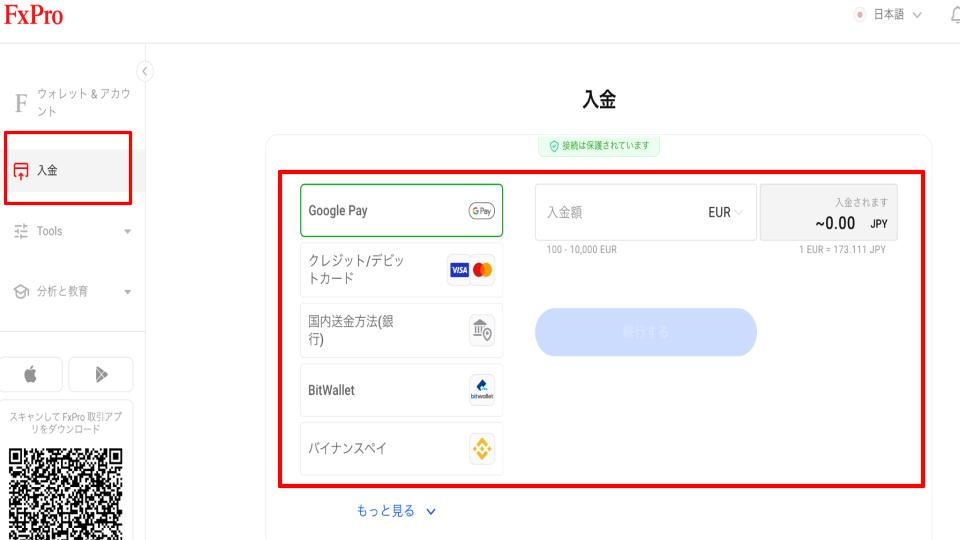Click the QR code image
This screenshot has height=540, width=960.
66,493
